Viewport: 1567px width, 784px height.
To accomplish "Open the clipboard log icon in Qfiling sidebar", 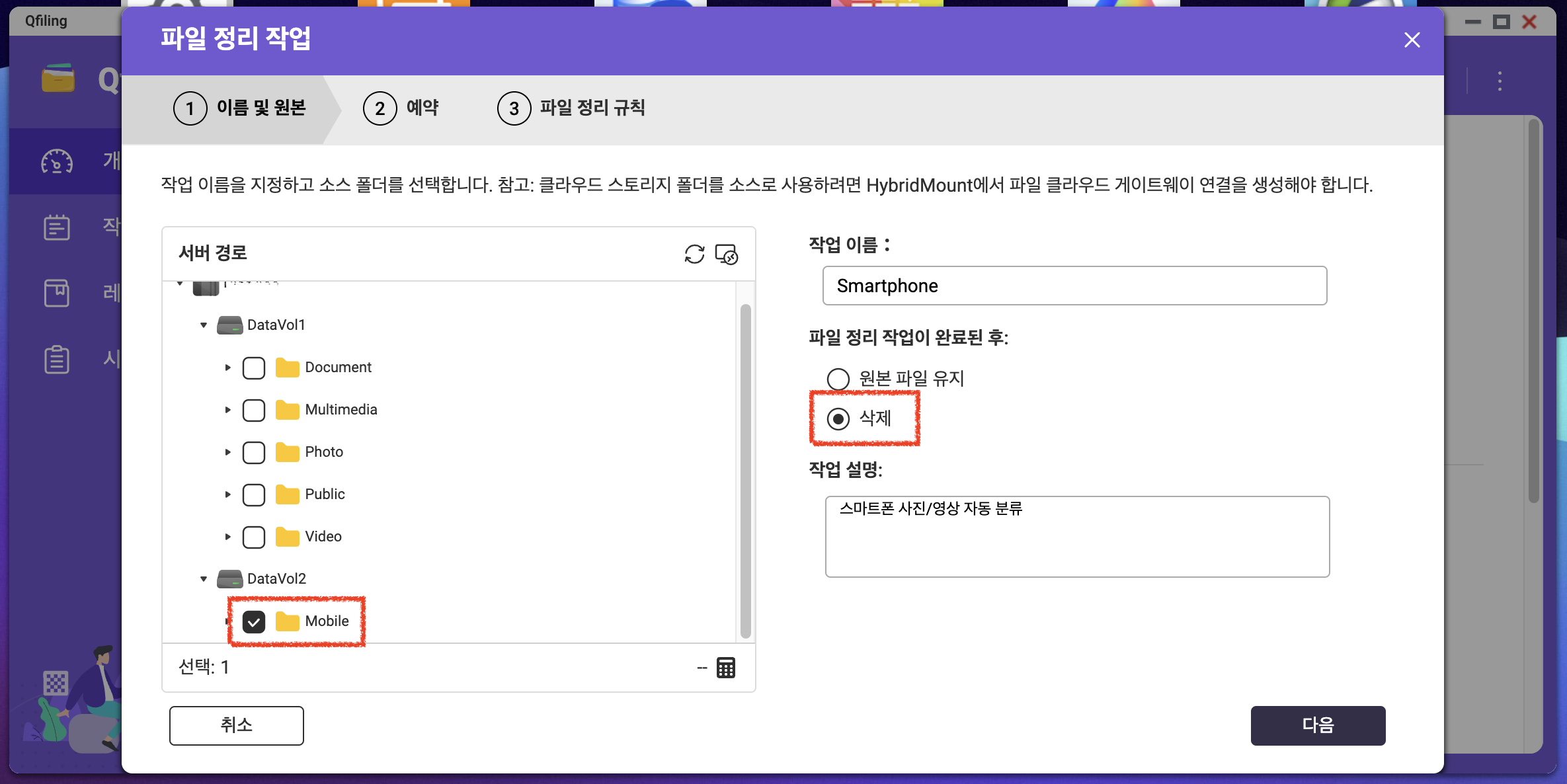I will (57, 360).
